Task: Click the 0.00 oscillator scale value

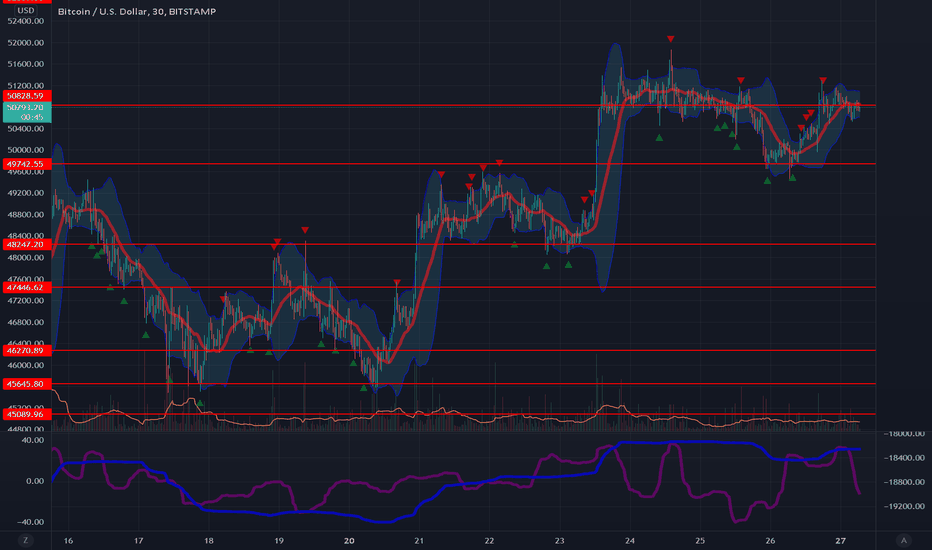Action: coord(35,481)
